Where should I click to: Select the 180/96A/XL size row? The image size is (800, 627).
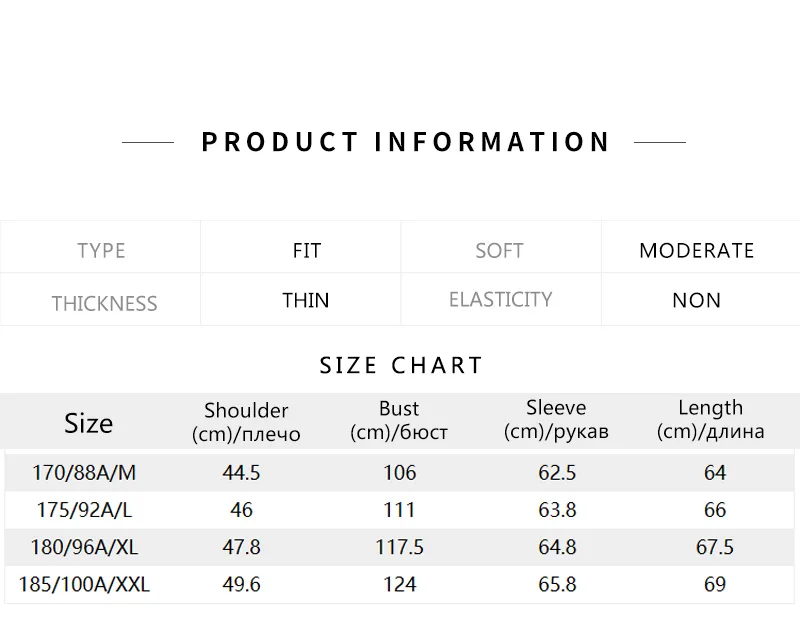pos(399,547)
